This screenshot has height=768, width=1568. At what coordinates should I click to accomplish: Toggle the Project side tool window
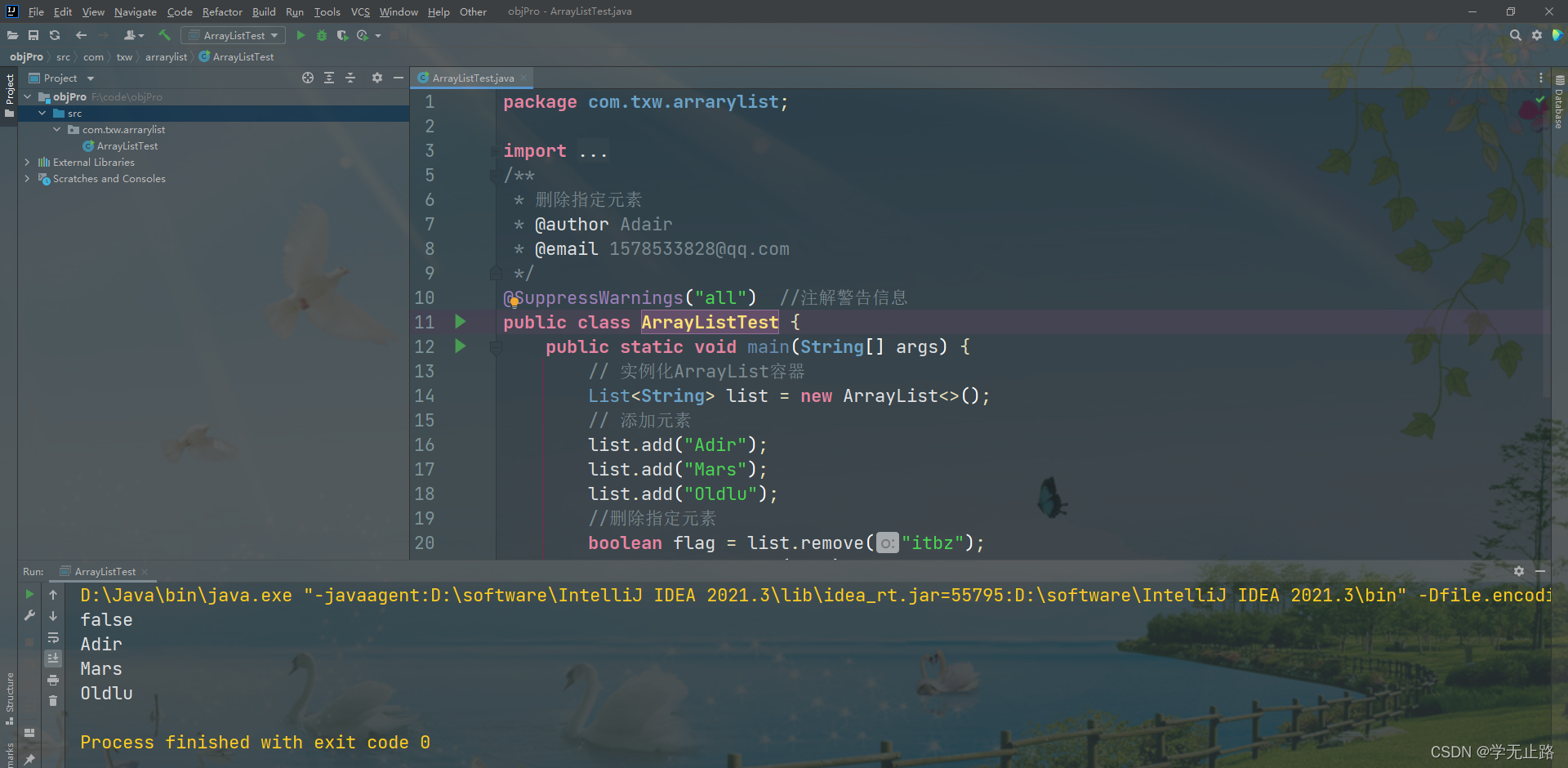[x=9, y=95]
